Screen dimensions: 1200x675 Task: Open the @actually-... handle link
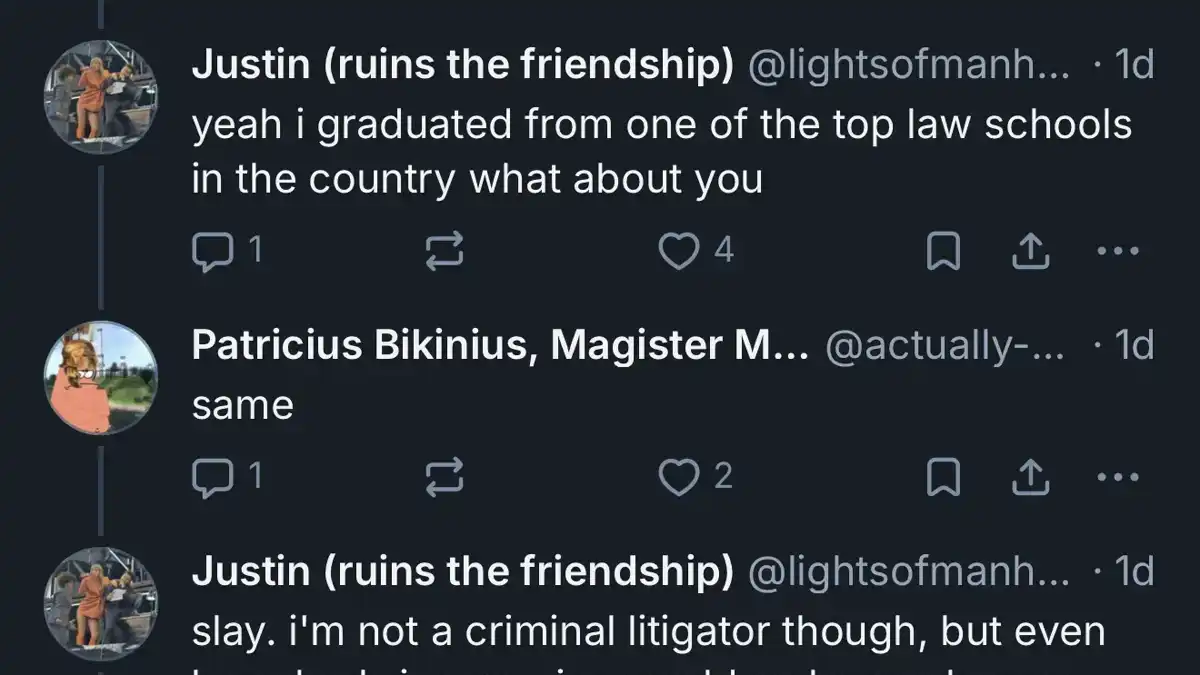(x=946, y=346)
